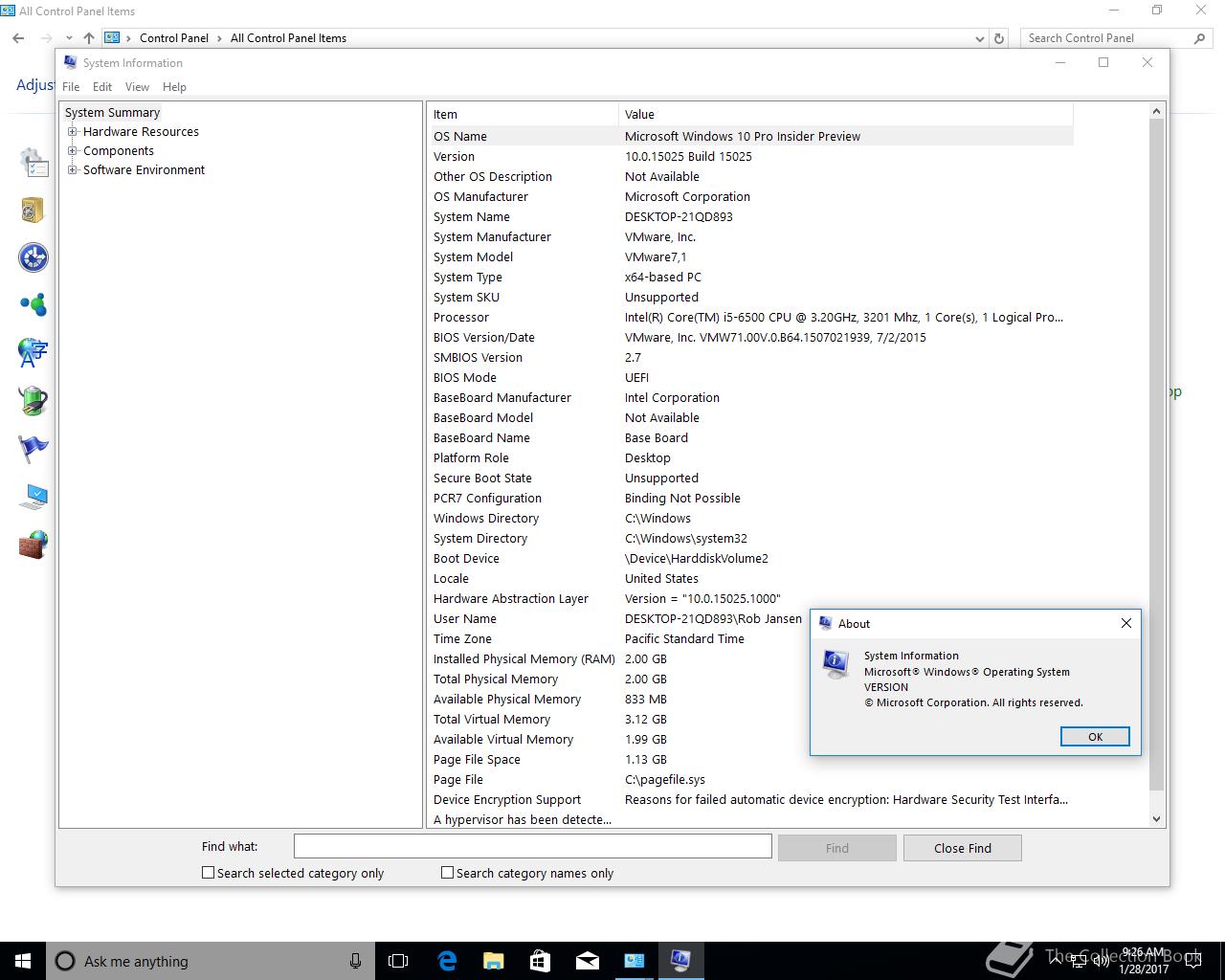
Task: Click System Information taskbar icon
Action: pyautogui.click(x=680, y=961)
